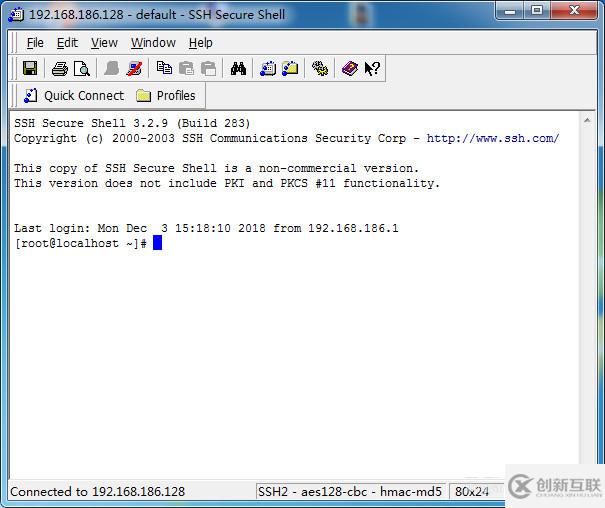Click the Copy icon in toolbar
This screenshot has width=605, height=508.
164,68
